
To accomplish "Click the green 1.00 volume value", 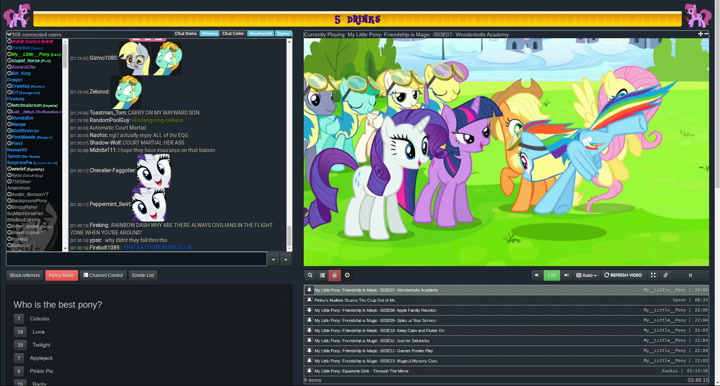I will point(551,275).
